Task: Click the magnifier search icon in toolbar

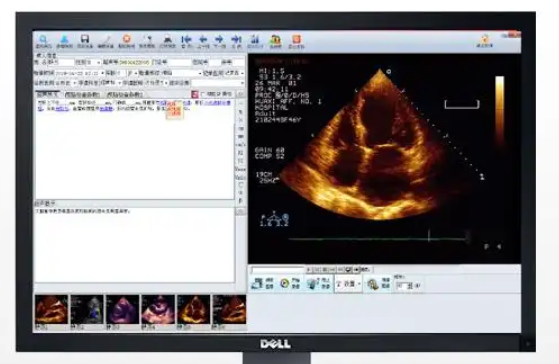Action: tap(43, 39)
